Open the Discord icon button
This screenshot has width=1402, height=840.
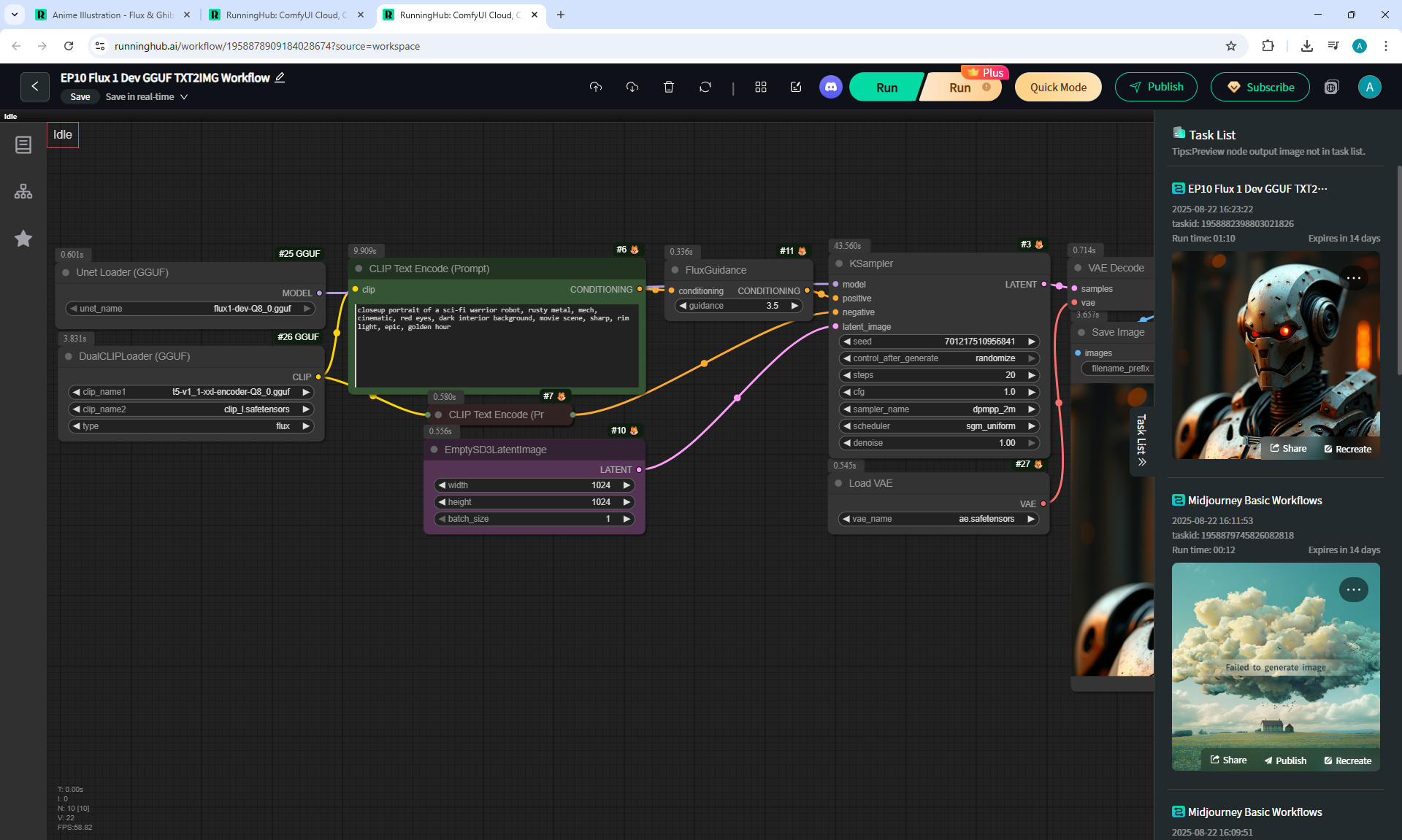click(830, 87)
